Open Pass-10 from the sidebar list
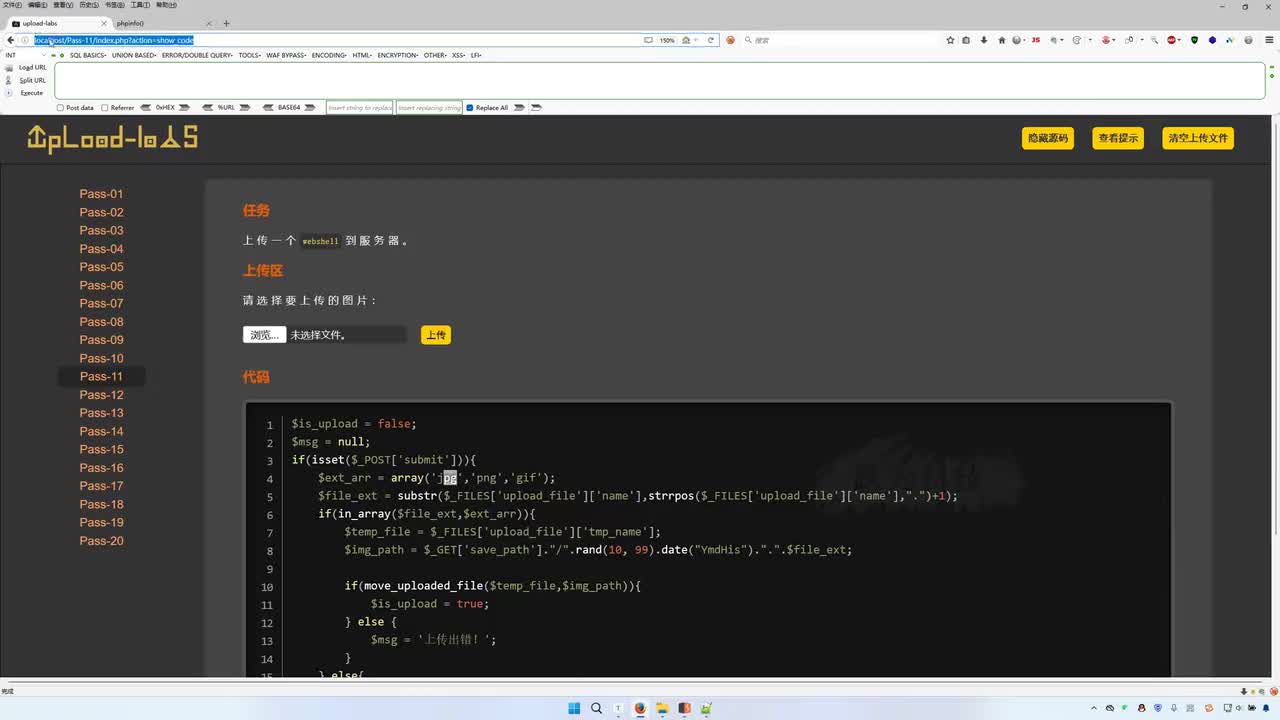This screenshot has height=720, width=1280. tap(102, 358)
